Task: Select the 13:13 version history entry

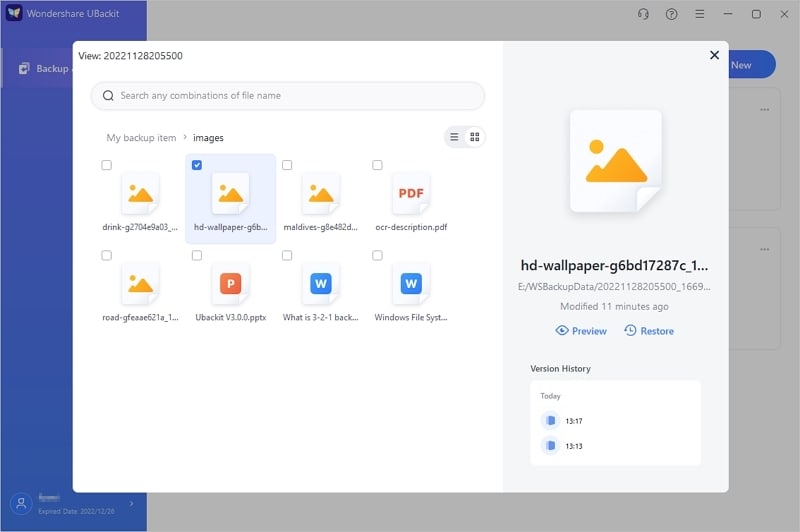Action: 615,446
